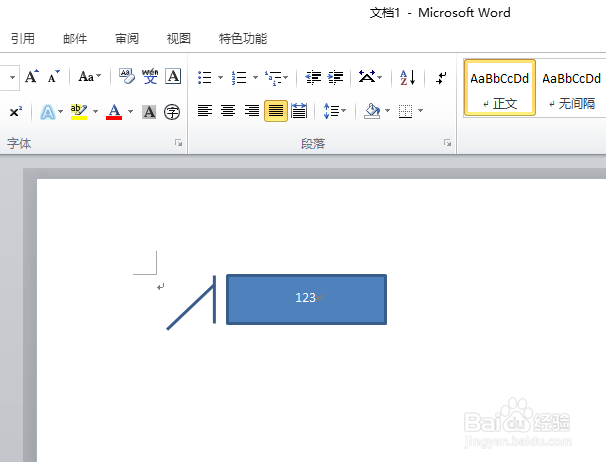Click the Numbering list icon
The height and width of the screenshot is (462, 606).
coord(239,77)
